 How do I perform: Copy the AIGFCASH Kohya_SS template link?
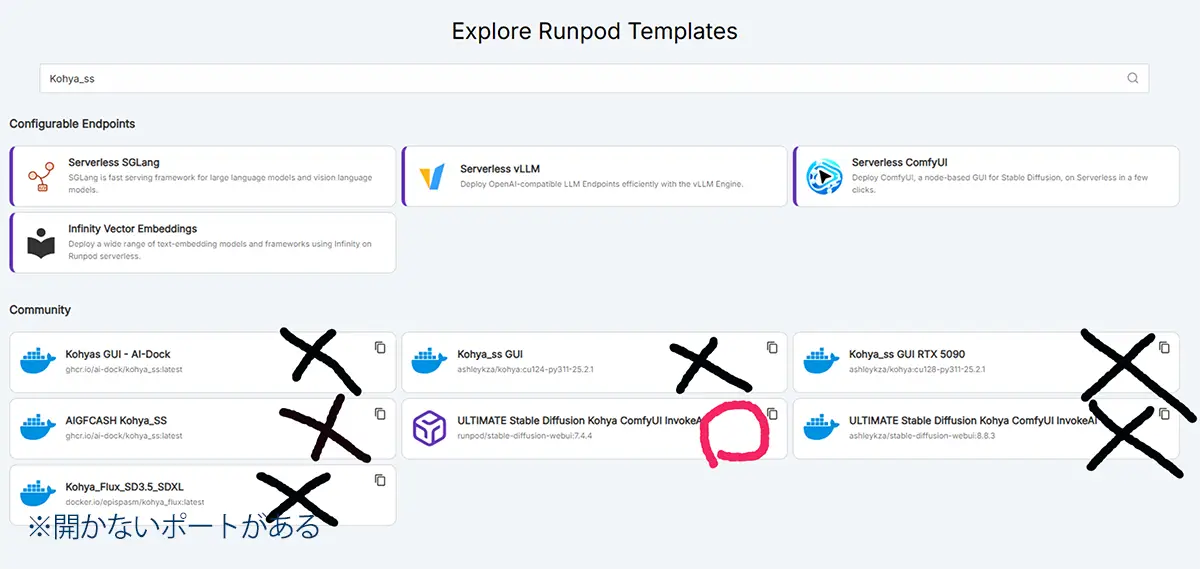click(x=380, y=414)
